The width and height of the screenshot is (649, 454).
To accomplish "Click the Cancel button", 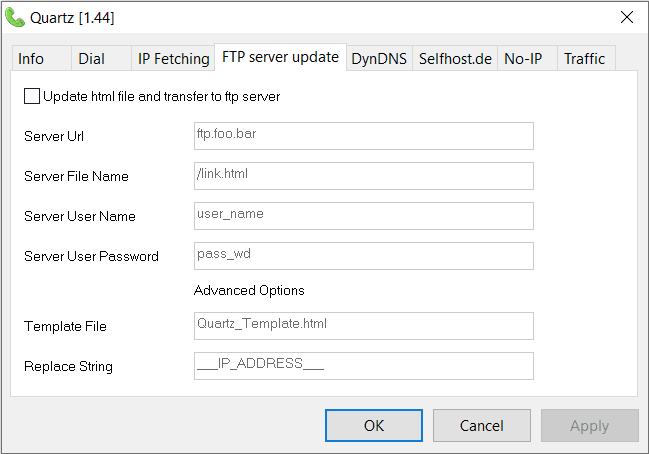I will [x=481, y=426].
